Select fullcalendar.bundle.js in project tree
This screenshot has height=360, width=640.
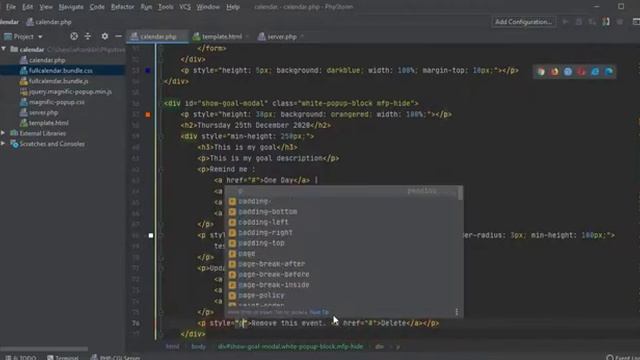(x=59, y=81)
